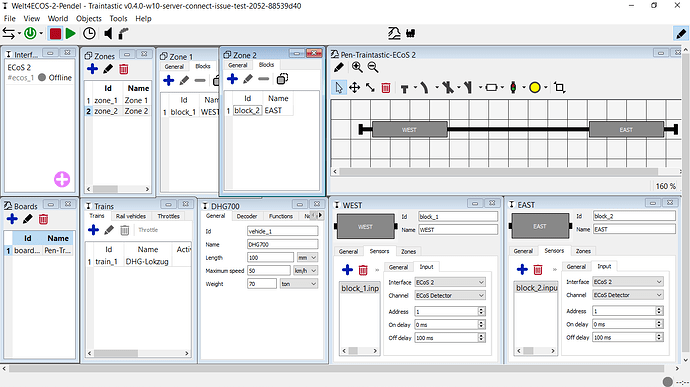Viewport: 690px width, 387px height.
Task: Click the Name field showing DHG700
Action: tap(283, 244)
